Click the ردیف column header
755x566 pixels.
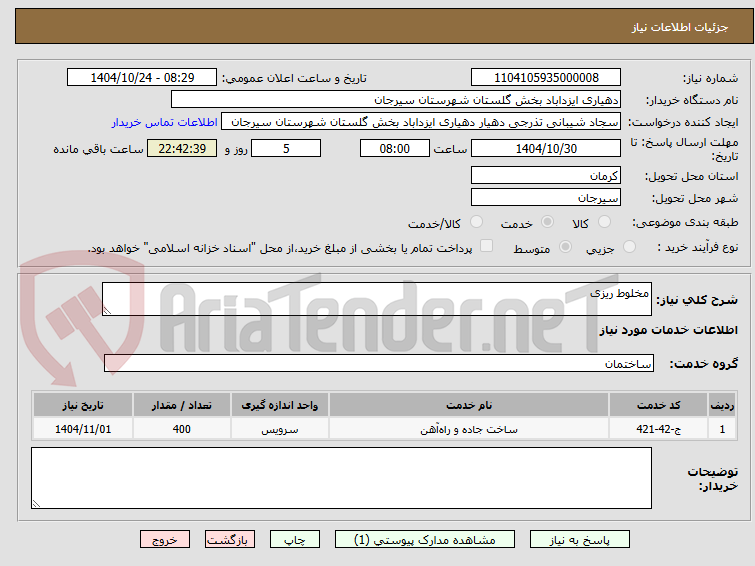722,405
